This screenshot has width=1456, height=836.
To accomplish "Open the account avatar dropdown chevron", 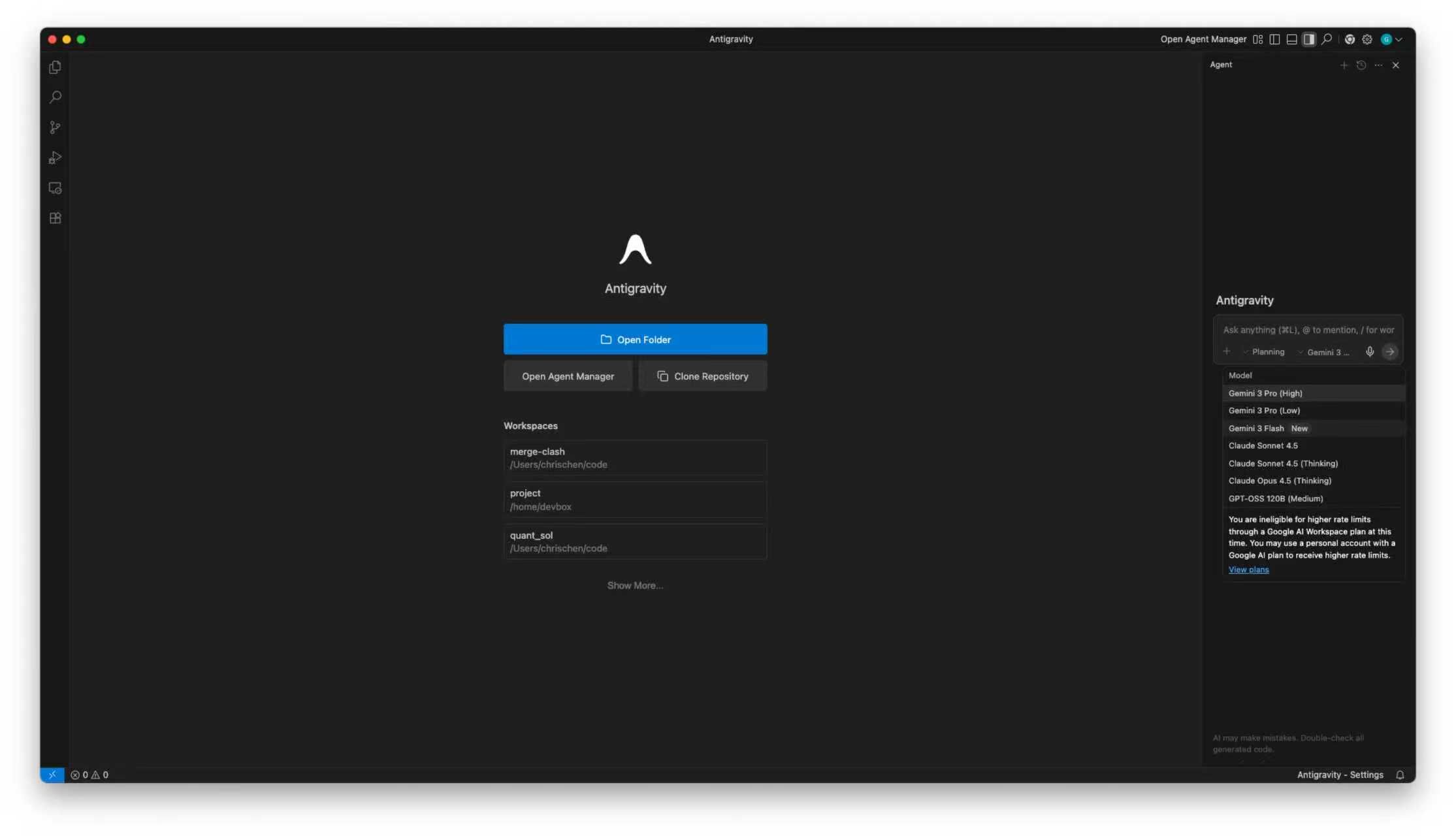I will 1399,39.
